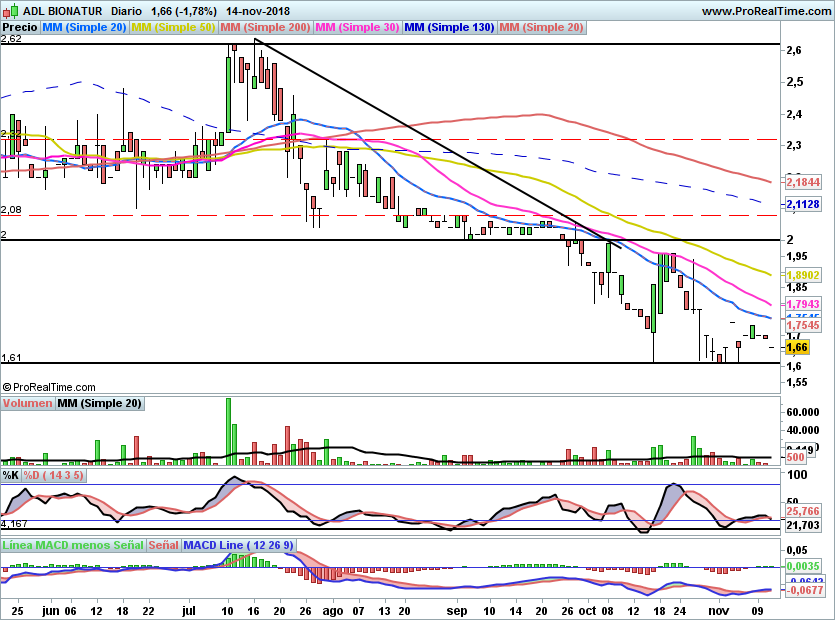The image size is (835, 620).
Task: Click the 2,1844 moving average value tag
Action: tap(804, 182)
